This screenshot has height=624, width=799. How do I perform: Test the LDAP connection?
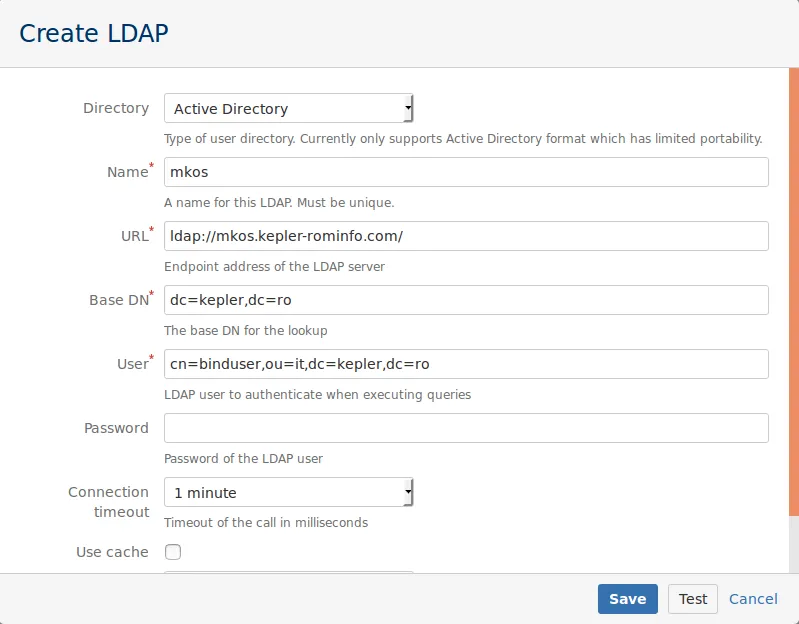point(693,599)
